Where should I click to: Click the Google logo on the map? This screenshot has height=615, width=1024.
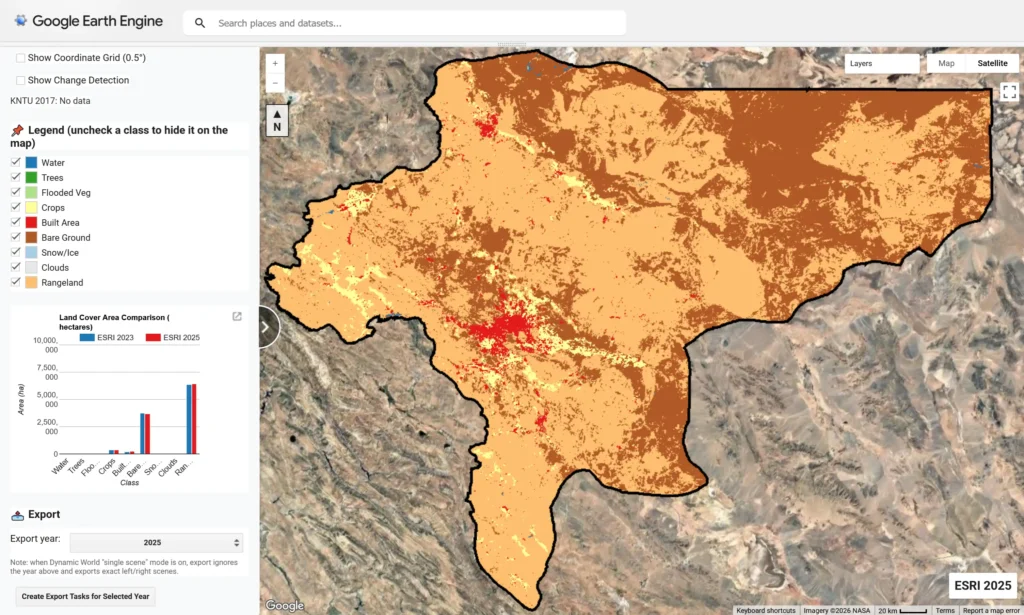coord(284,605)
